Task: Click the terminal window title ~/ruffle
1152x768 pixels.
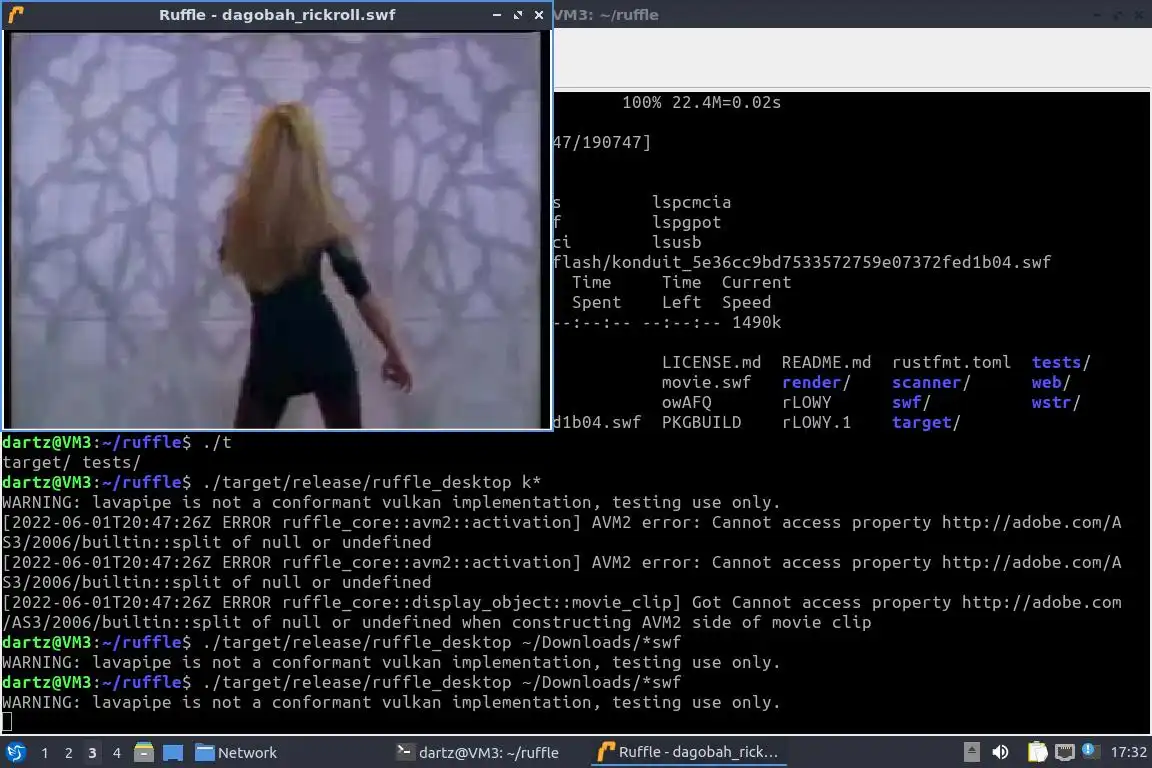Action: coord(606,15)
